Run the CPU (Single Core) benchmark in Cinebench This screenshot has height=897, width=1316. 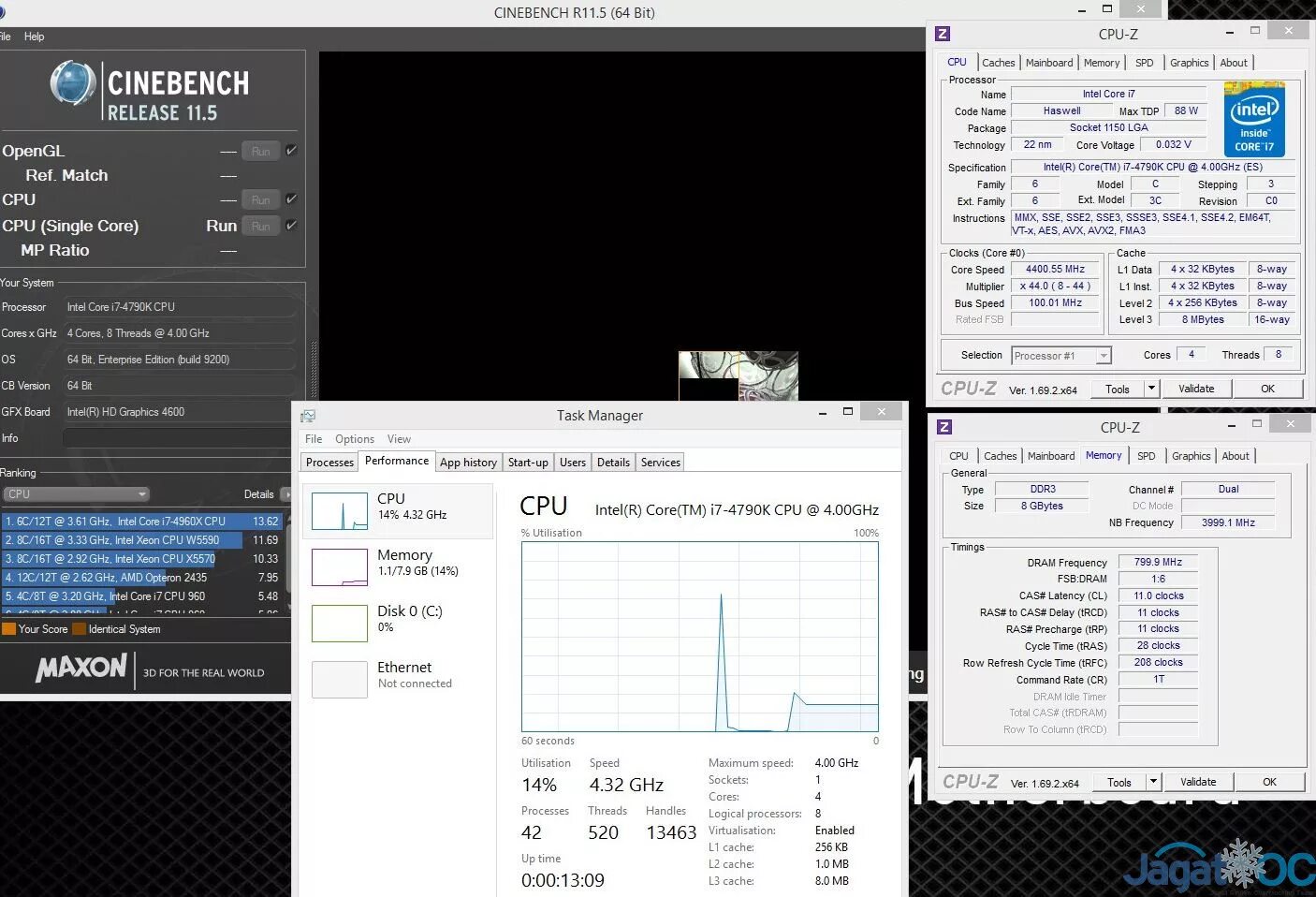[x=260, y=226]
